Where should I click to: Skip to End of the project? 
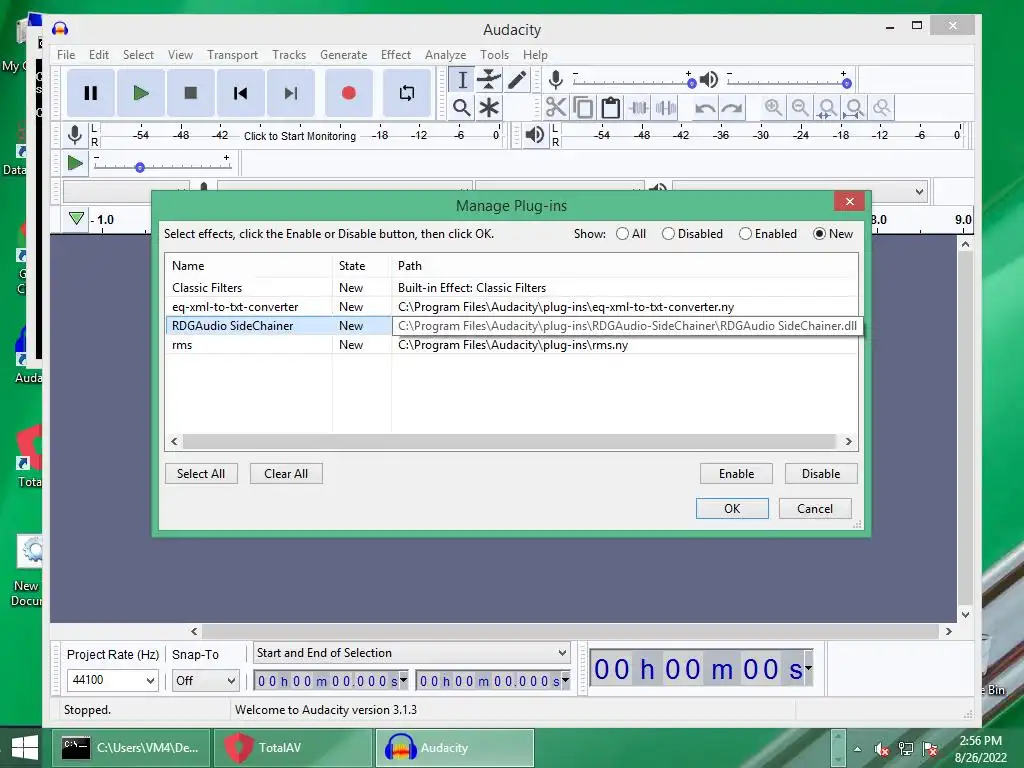(x=291, y=93)
